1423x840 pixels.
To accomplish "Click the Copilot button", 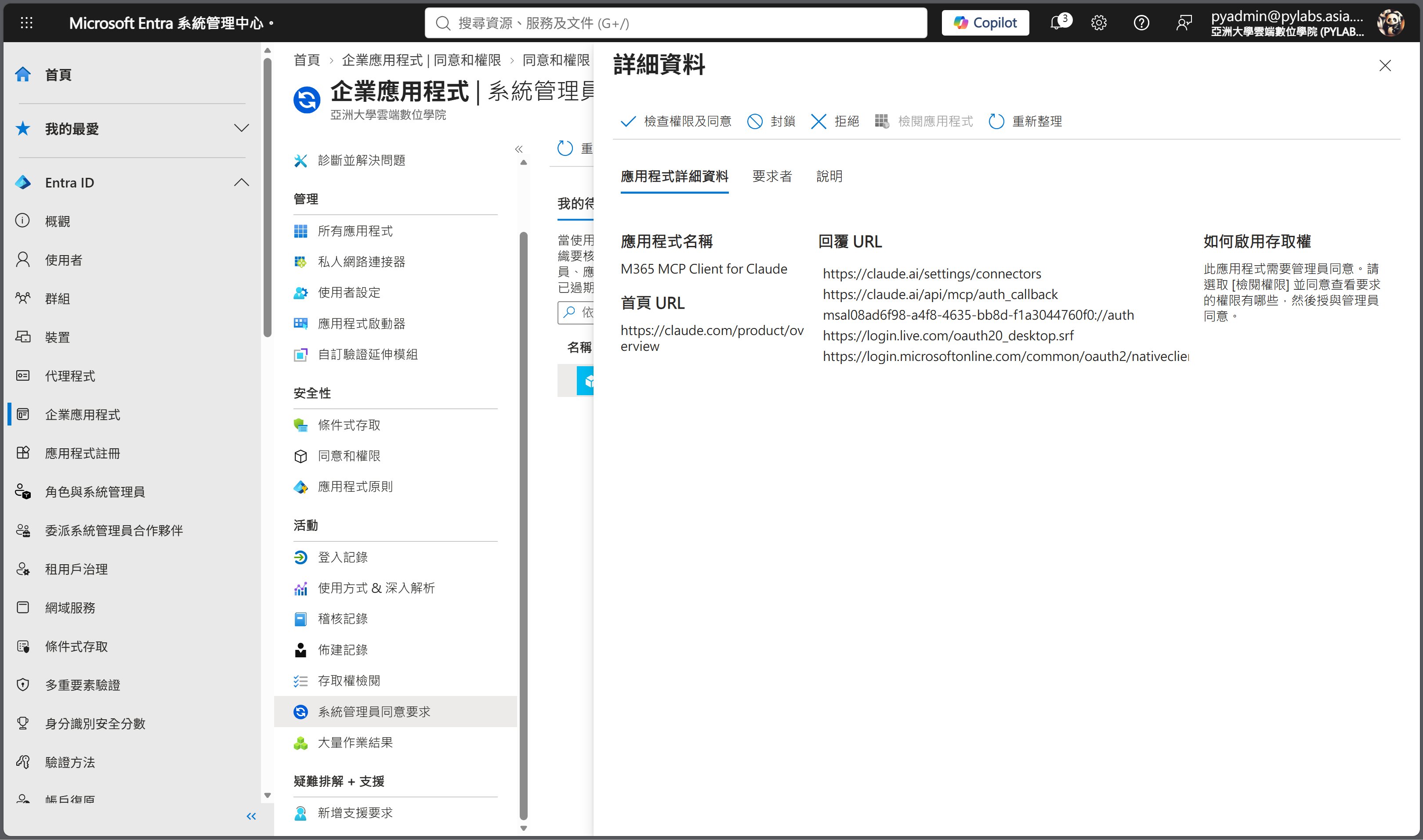I will pyautogui.click(x=985, y=23).
